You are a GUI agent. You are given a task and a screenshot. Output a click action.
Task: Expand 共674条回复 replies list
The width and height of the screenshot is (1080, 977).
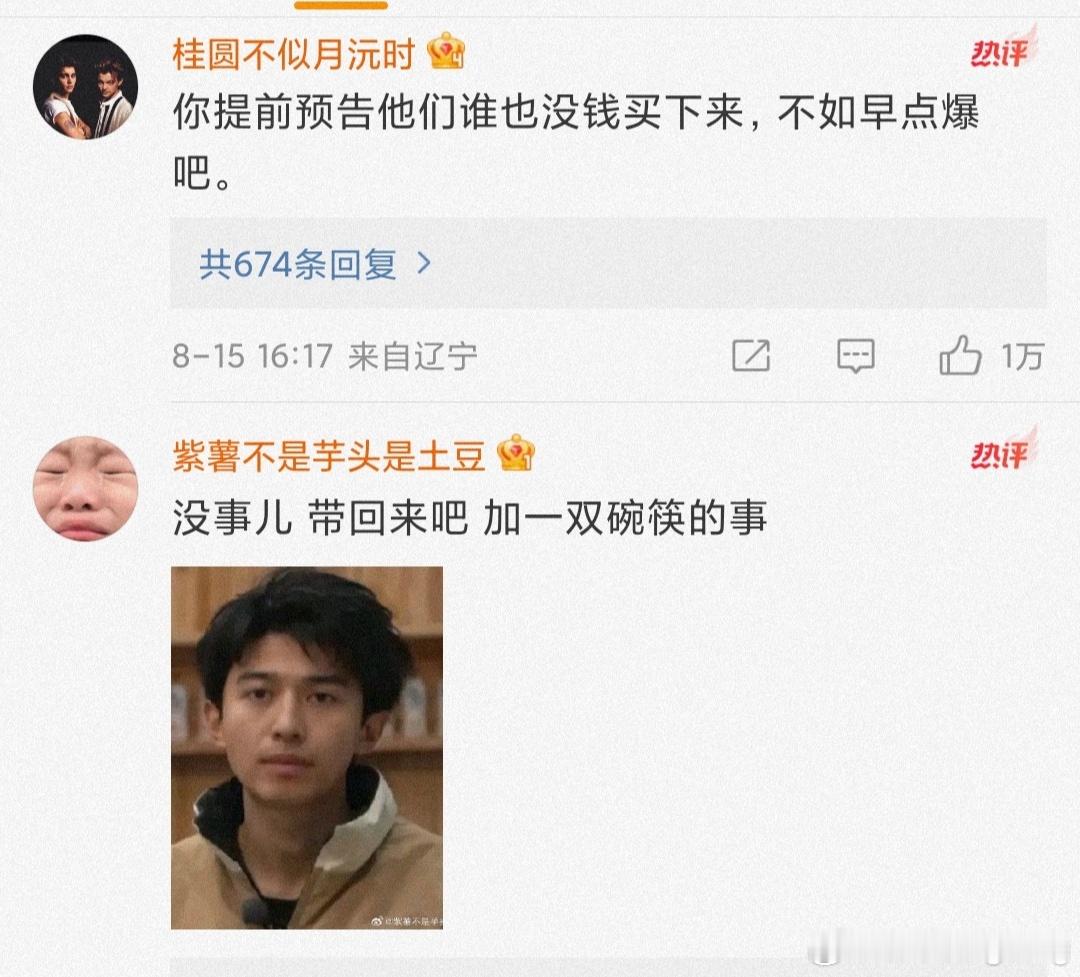[x=608, y=263]
